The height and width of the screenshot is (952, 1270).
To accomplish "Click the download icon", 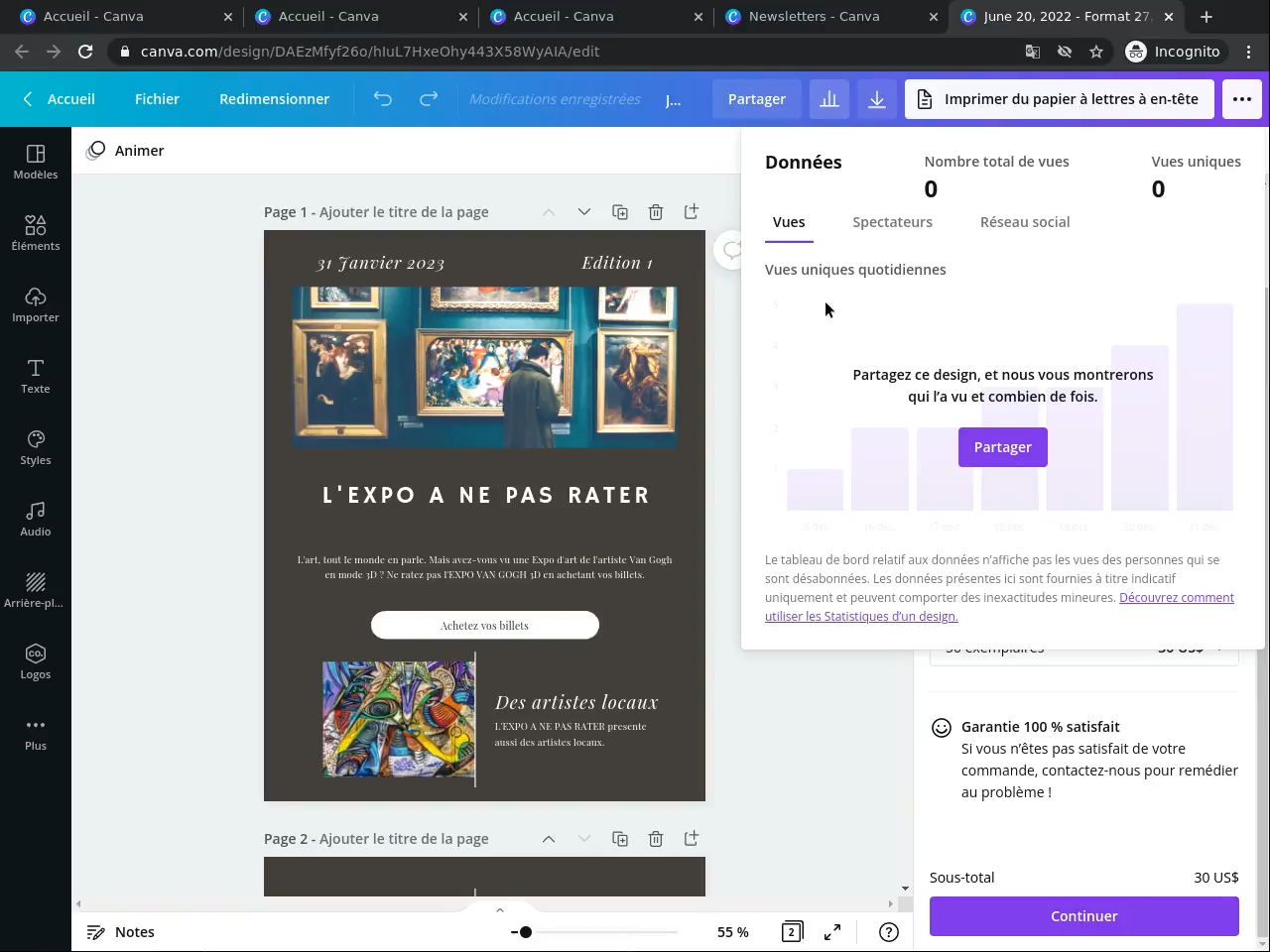I will (877, 99).
